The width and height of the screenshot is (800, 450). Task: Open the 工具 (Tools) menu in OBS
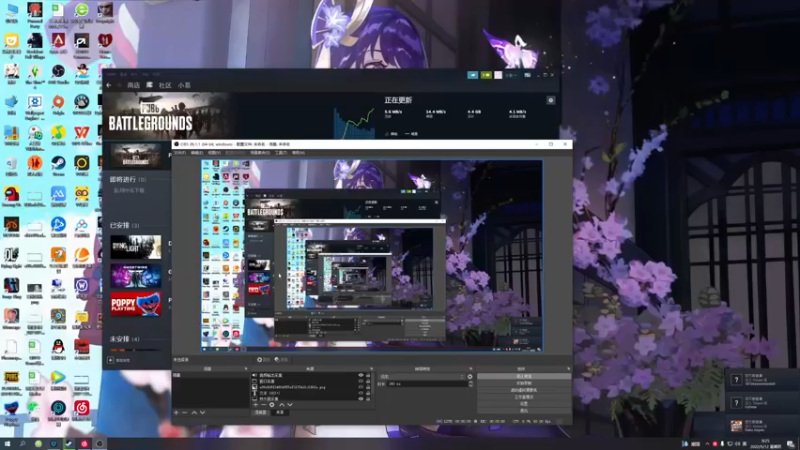point(281,153)
